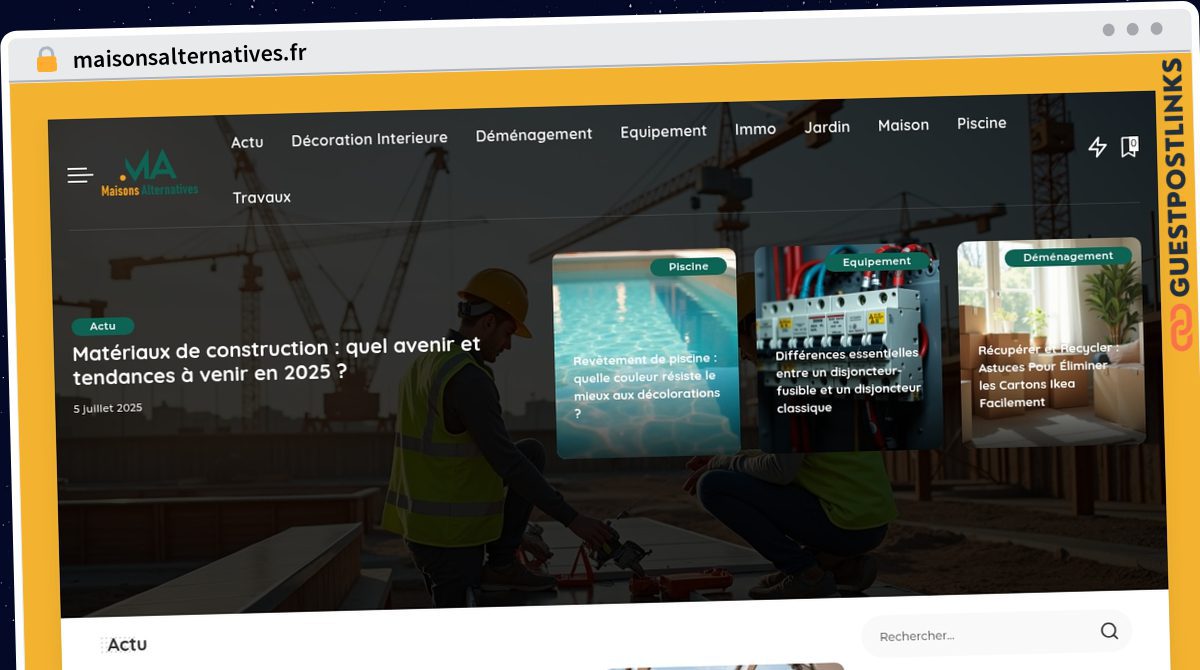Viewport: 1200px width, 670px height.
Task: Open the Immo navigation link
Action: coord(755,129)
